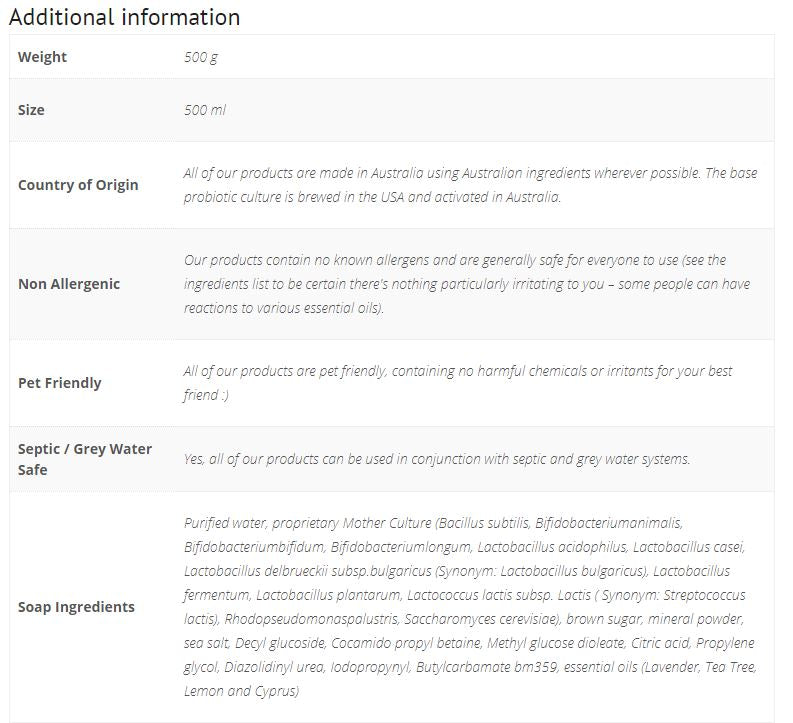The width and height of the screenshot is (793, 723).
Task: Click the Lemon and Cyprus text
Action: [x=241, y=691]
